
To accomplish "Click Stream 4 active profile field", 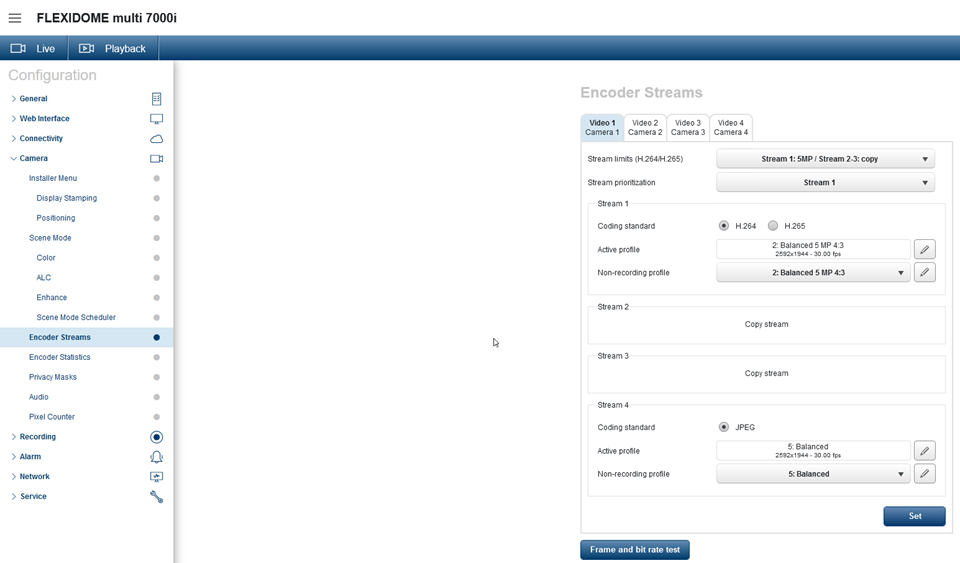I will click(813, 450).
